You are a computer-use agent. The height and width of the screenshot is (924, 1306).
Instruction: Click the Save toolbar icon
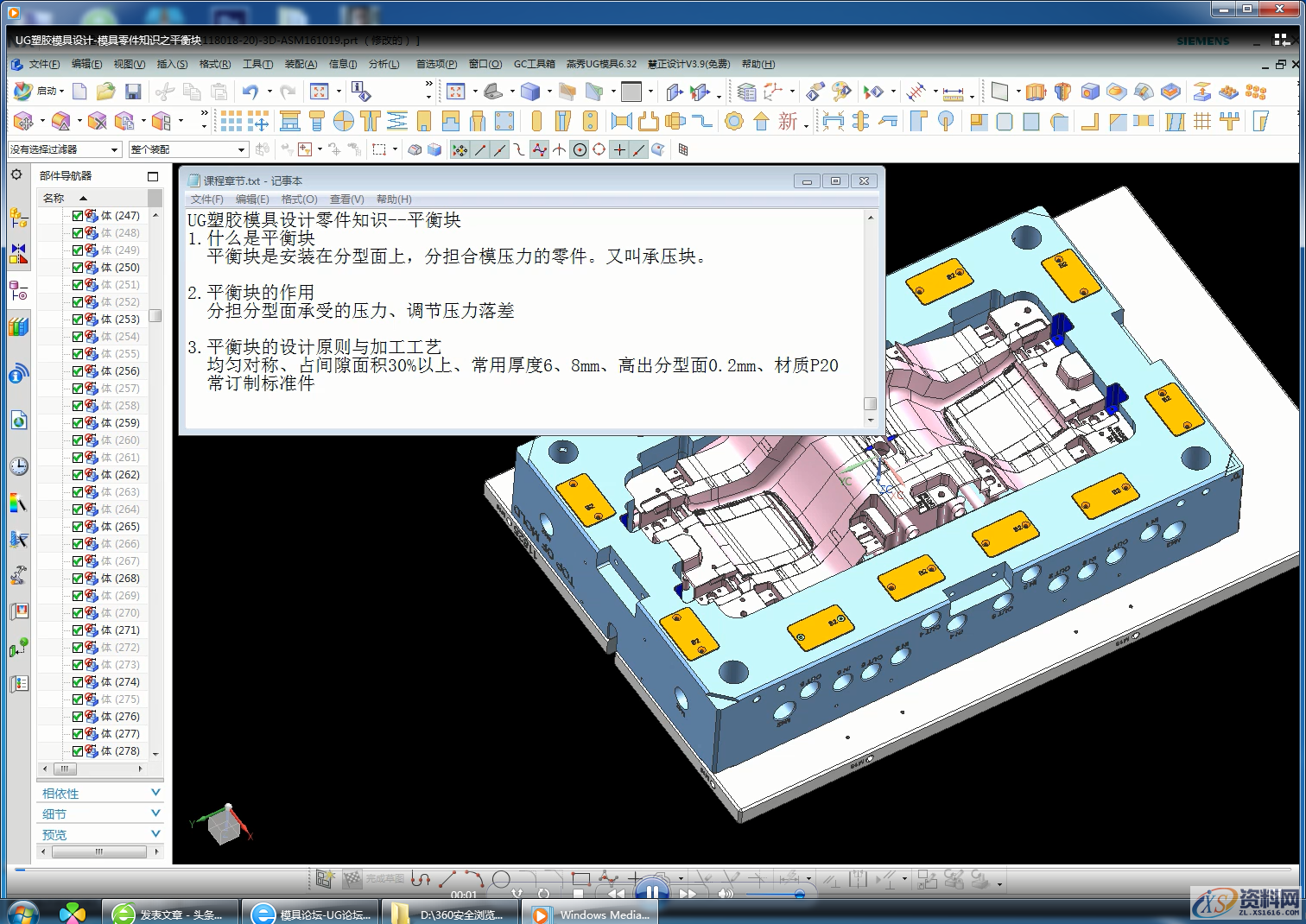(132, 91)
